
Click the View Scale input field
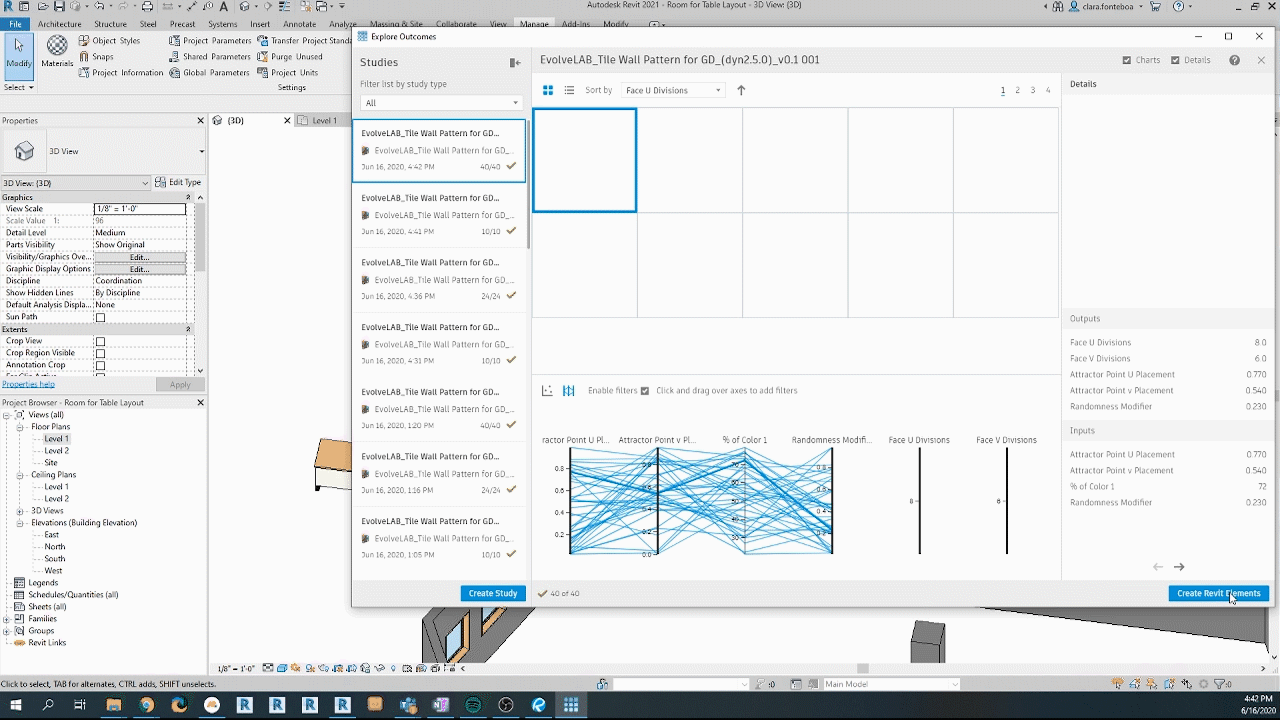139,209
